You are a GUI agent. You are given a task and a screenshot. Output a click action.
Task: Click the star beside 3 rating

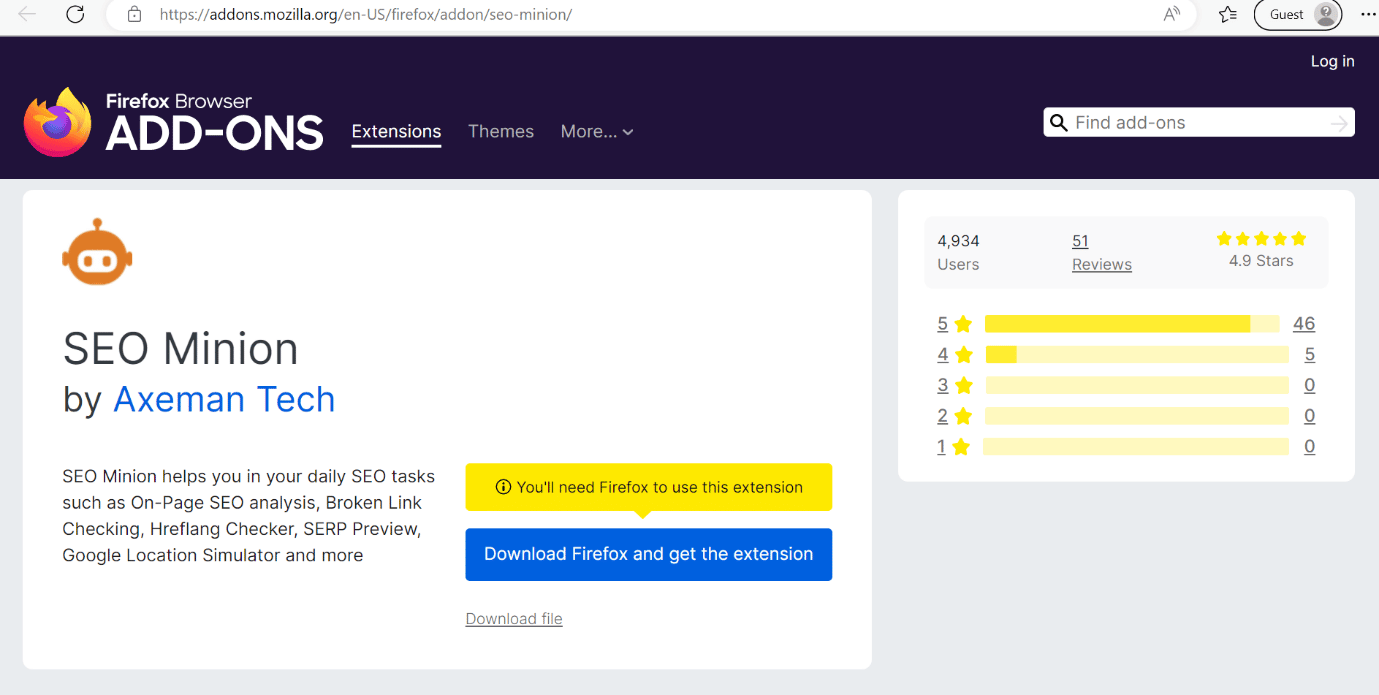pos(963,385)
